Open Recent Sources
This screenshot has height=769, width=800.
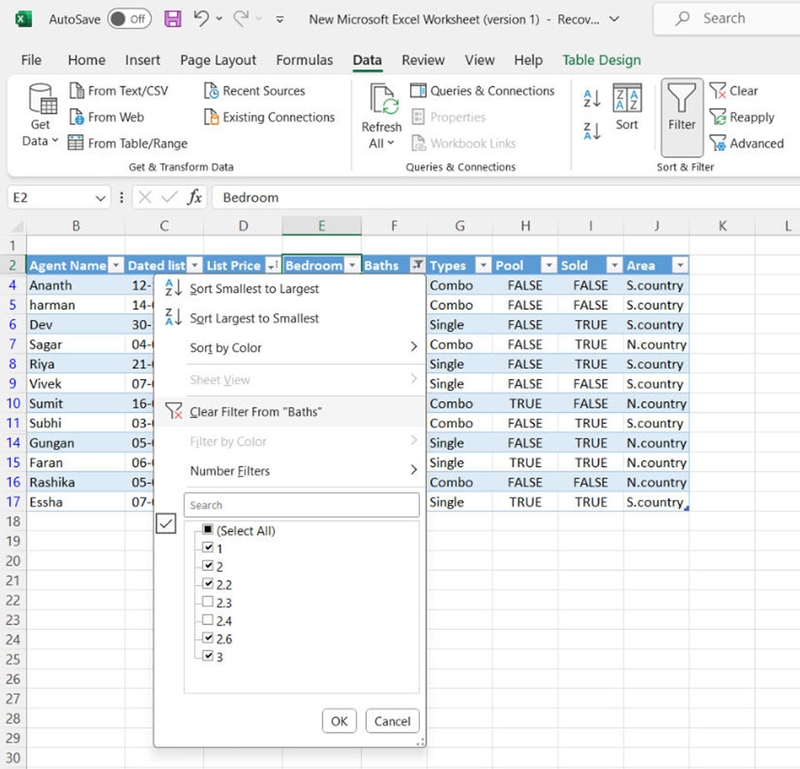[255, 91]
